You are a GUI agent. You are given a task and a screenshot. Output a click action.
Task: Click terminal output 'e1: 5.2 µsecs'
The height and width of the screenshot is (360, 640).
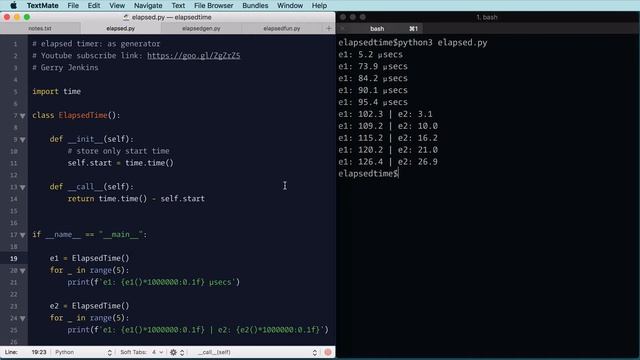(370, 54)
